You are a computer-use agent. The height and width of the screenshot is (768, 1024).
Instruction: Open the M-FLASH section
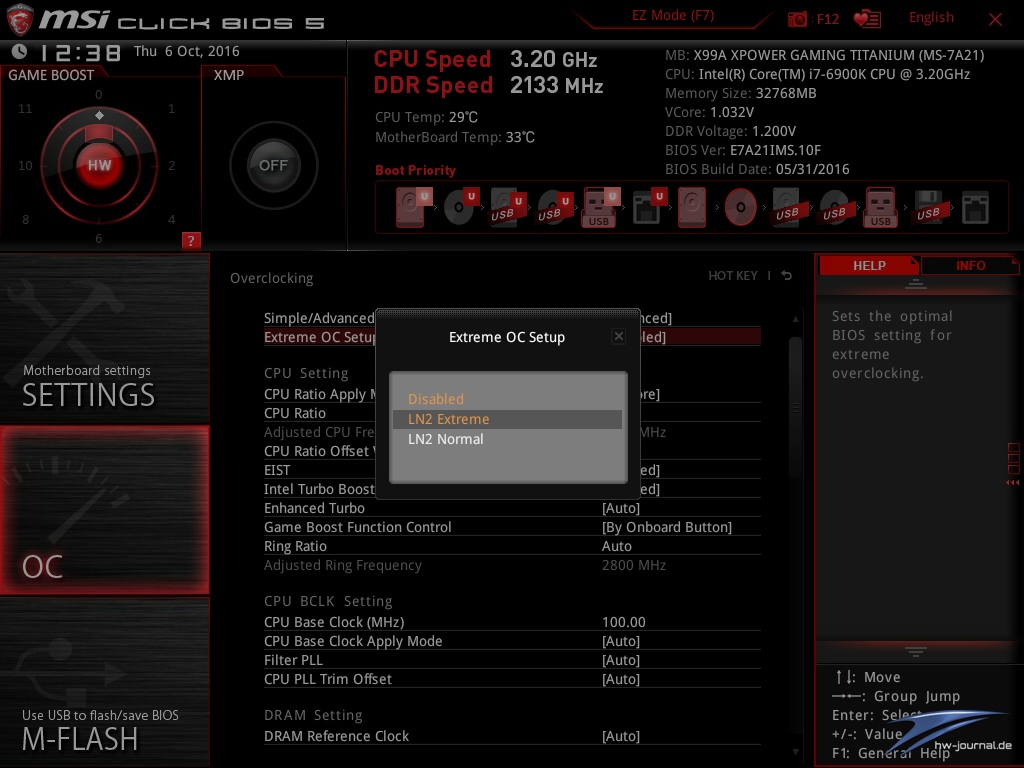click(x=104, y=682)
